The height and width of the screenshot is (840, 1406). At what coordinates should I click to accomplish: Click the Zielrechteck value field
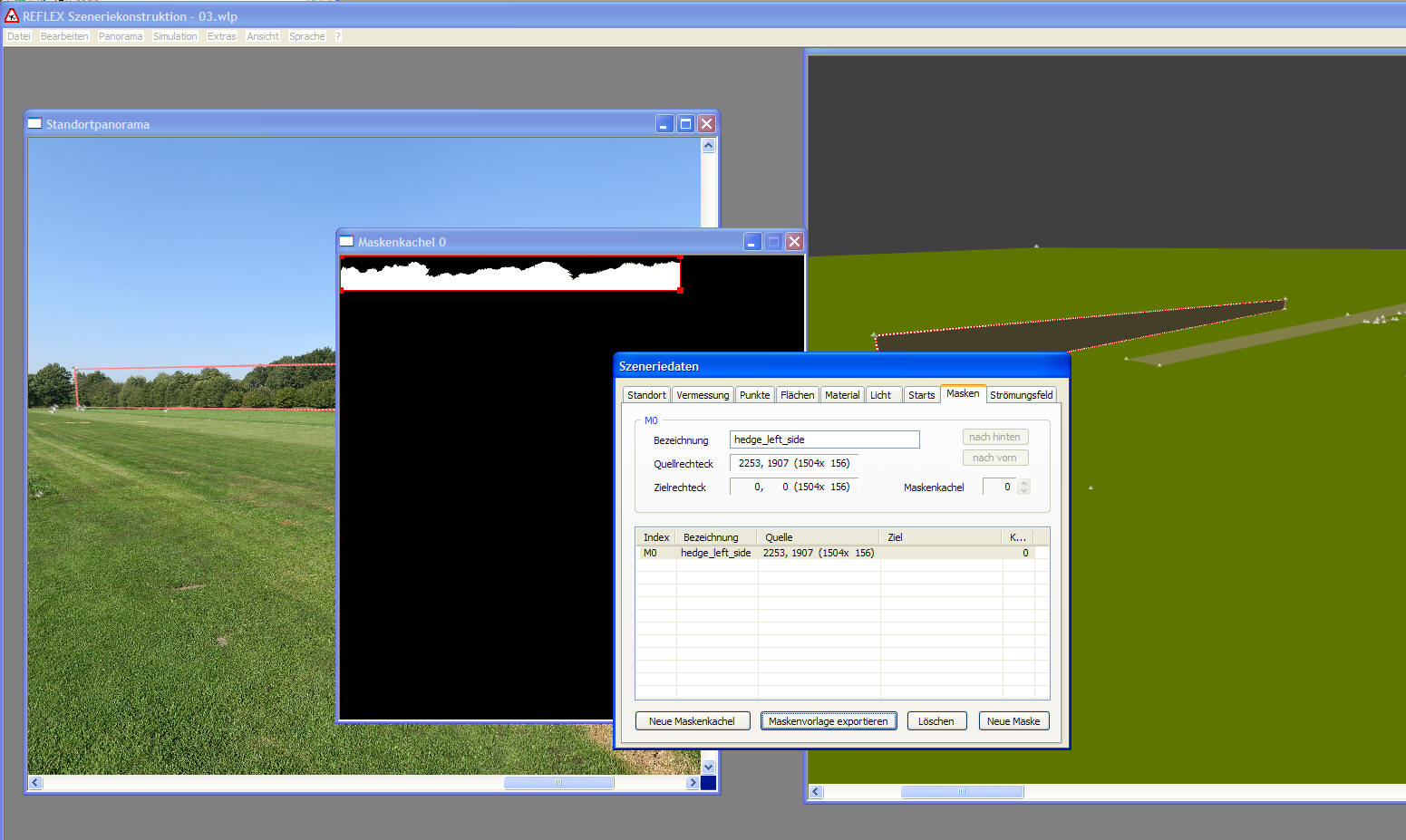pos(794,487)
